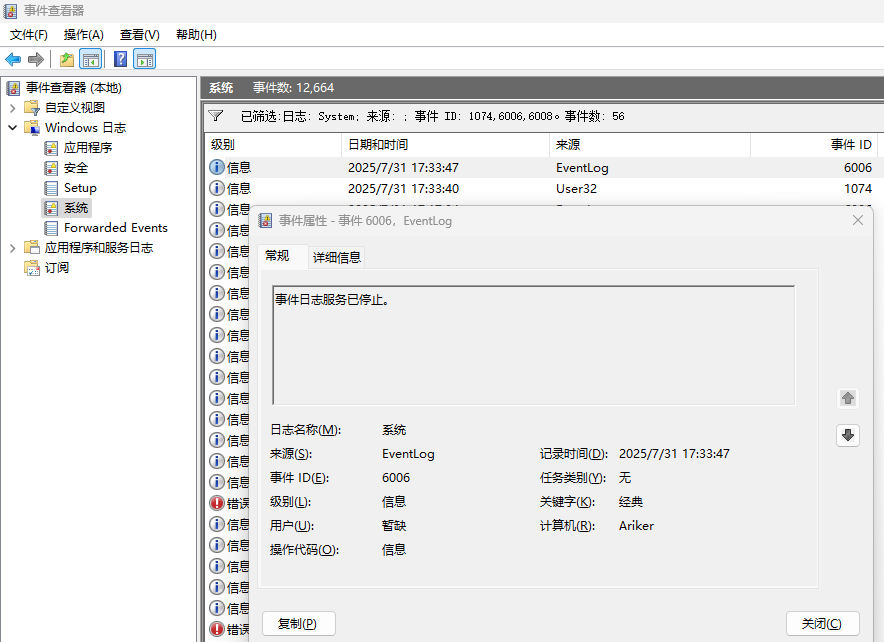
Task: Click the 复制(P) button
Action: pos(298,623)
